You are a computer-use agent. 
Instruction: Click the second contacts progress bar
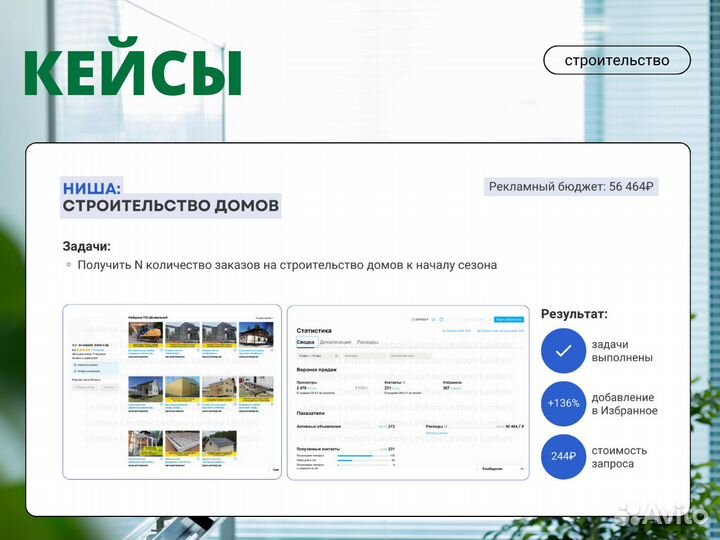tap(363, 460)
